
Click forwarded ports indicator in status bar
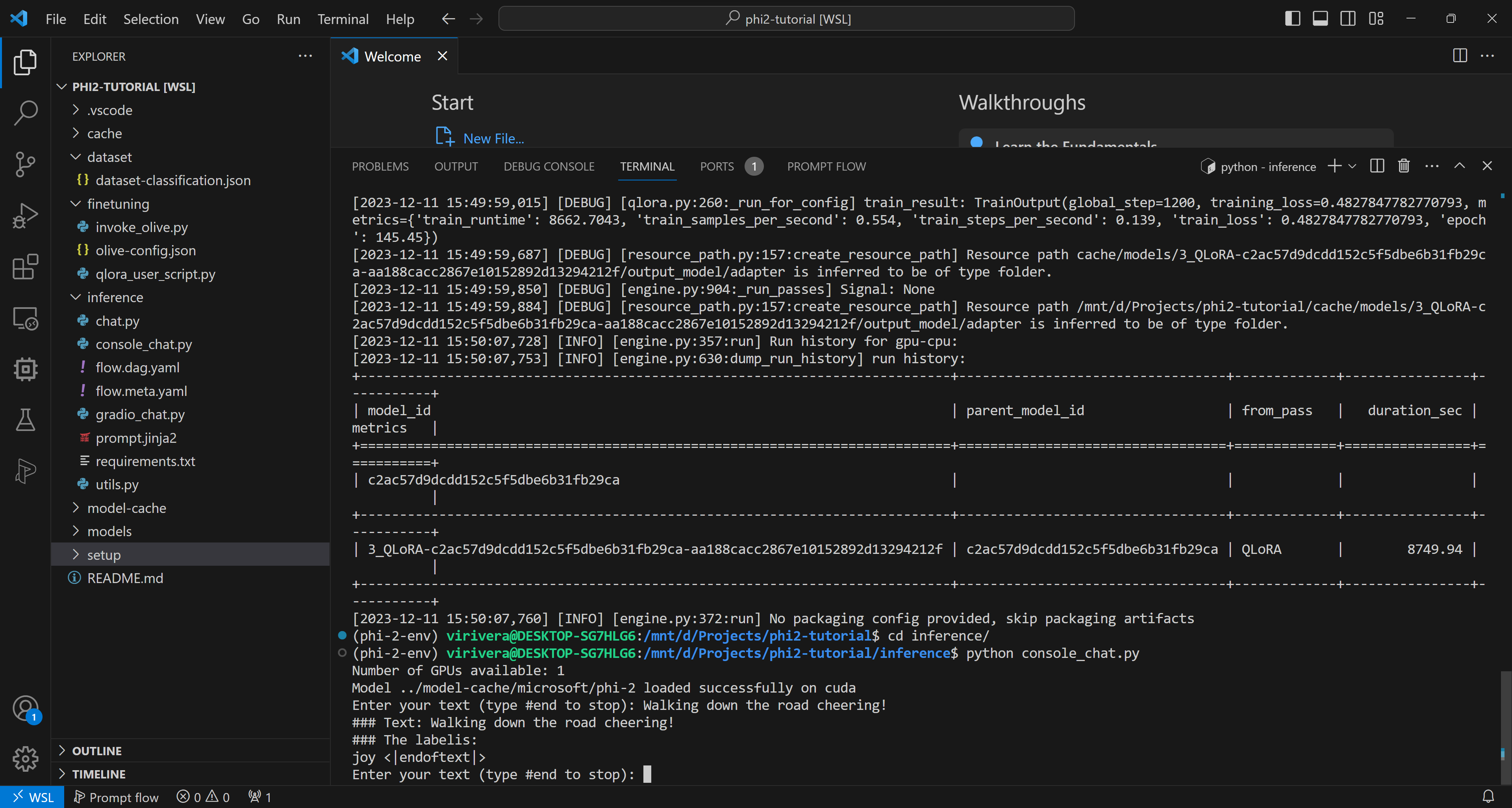pos(259,797)
